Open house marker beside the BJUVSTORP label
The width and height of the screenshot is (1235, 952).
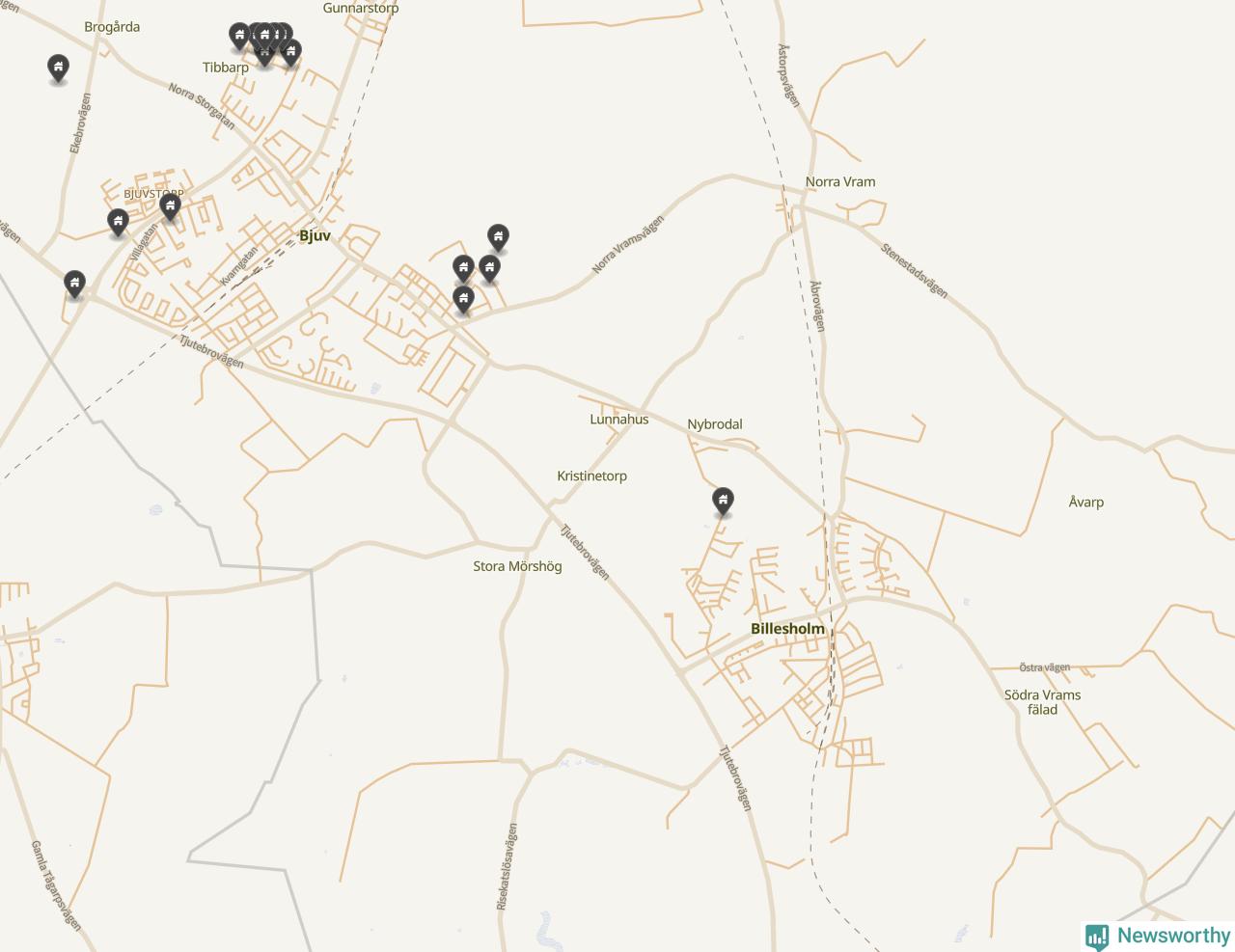click(170, 206)
